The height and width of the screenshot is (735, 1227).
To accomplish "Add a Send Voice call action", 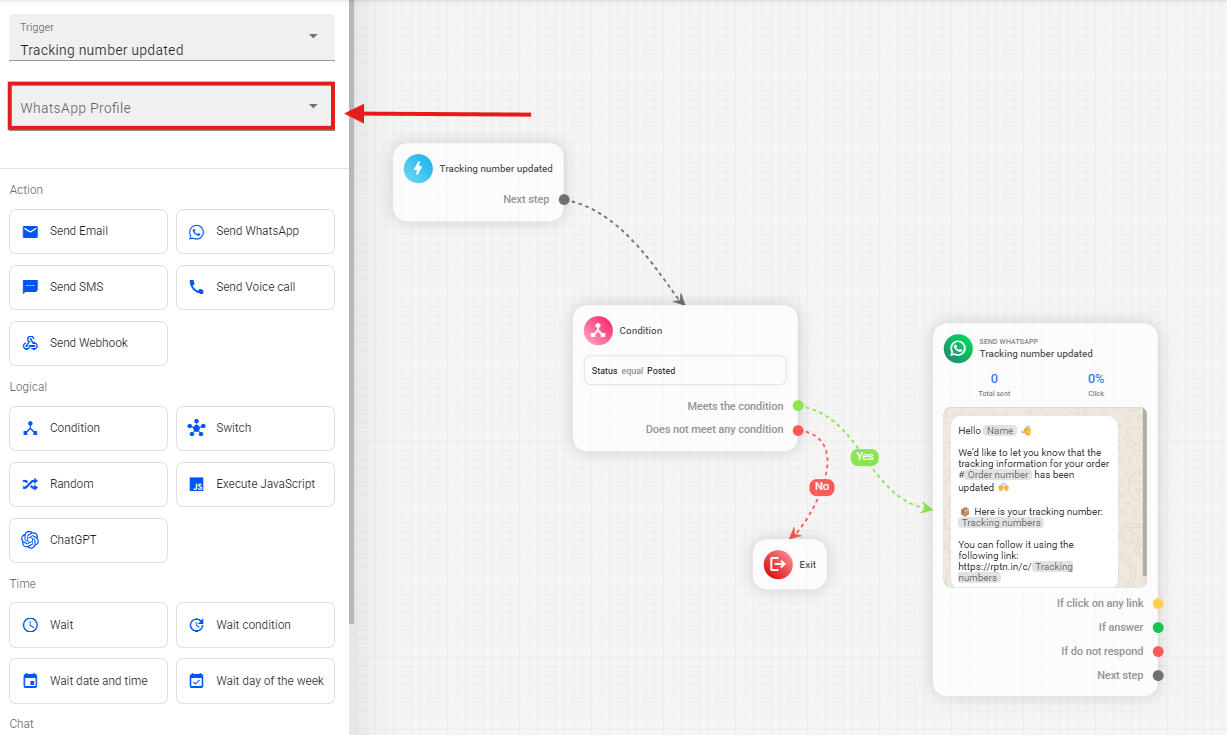I will pos(255,287).
